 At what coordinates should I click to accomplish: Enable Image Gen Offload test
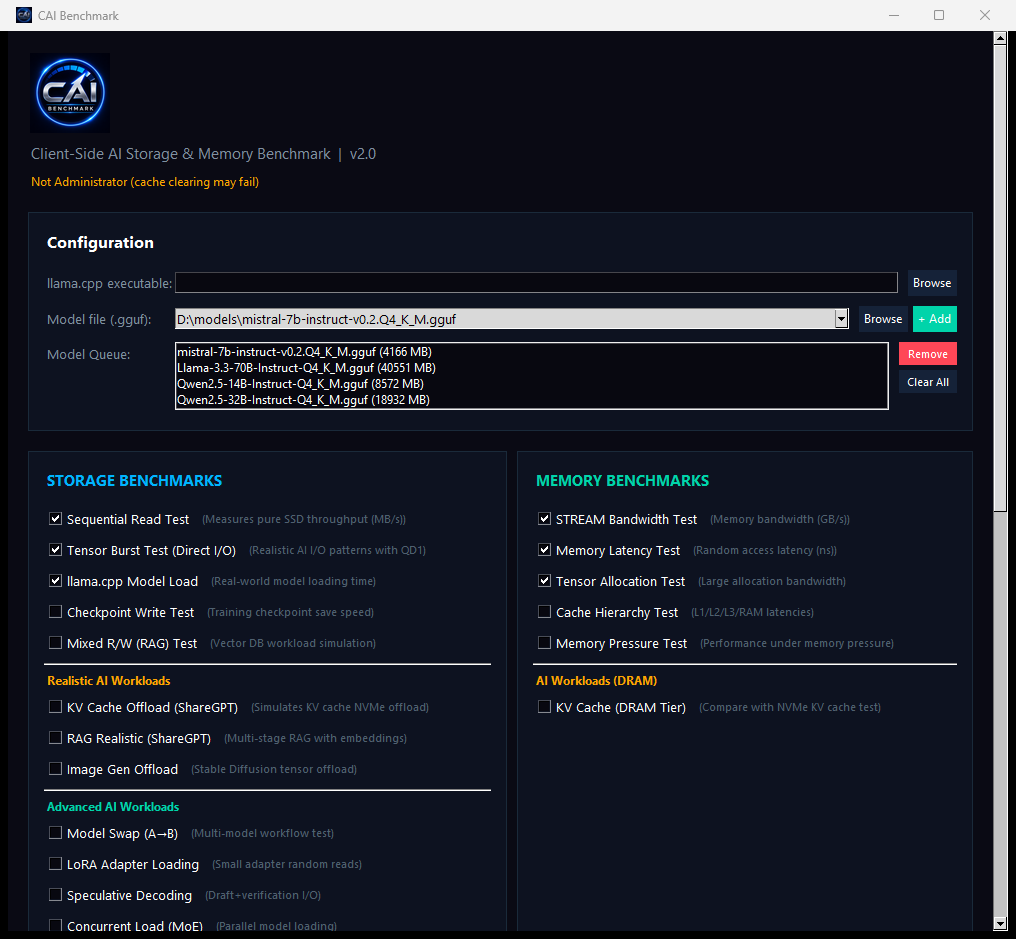click(x=56, y=769)
